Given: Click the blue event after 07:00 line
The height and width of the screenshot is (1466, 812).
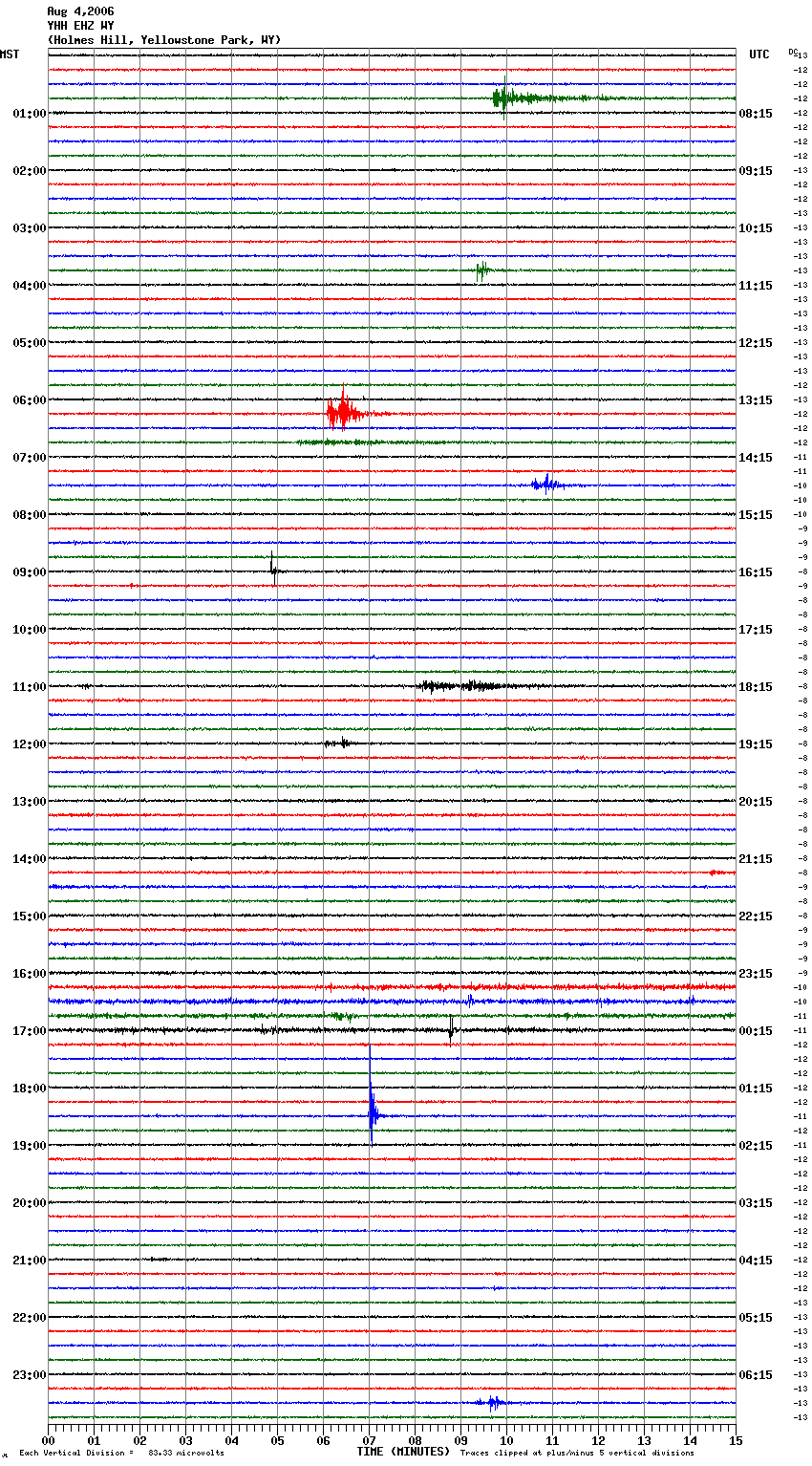Looking at the screenshot, I should 547,485.
